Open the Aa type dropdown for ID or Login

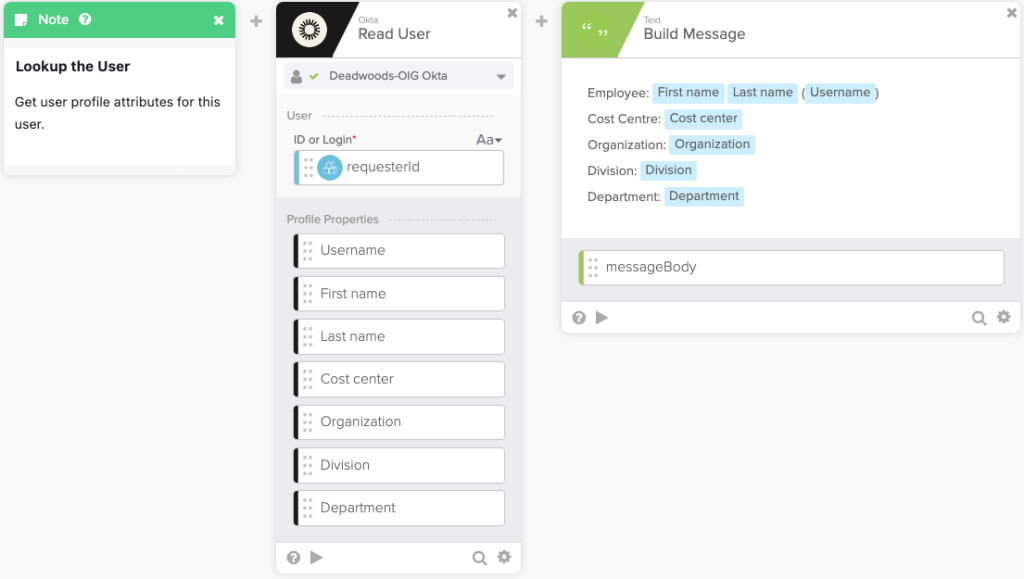[489, 140]
